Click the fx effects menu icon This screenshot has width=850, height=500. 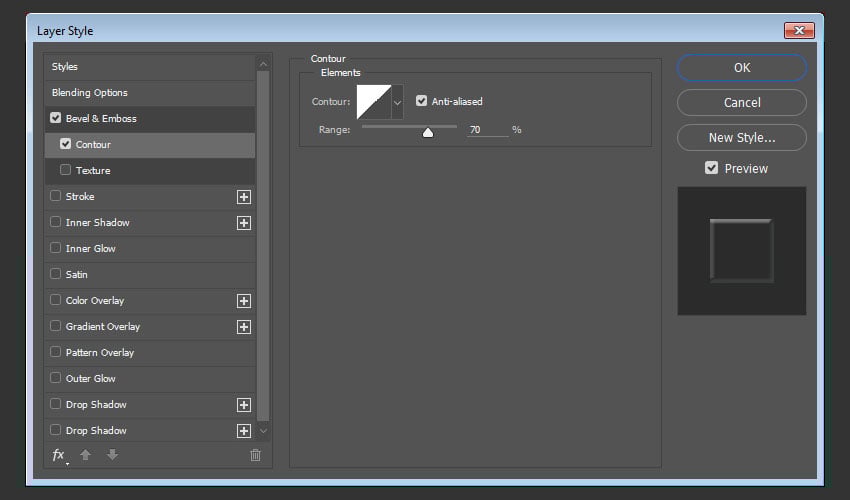[58, 455]
